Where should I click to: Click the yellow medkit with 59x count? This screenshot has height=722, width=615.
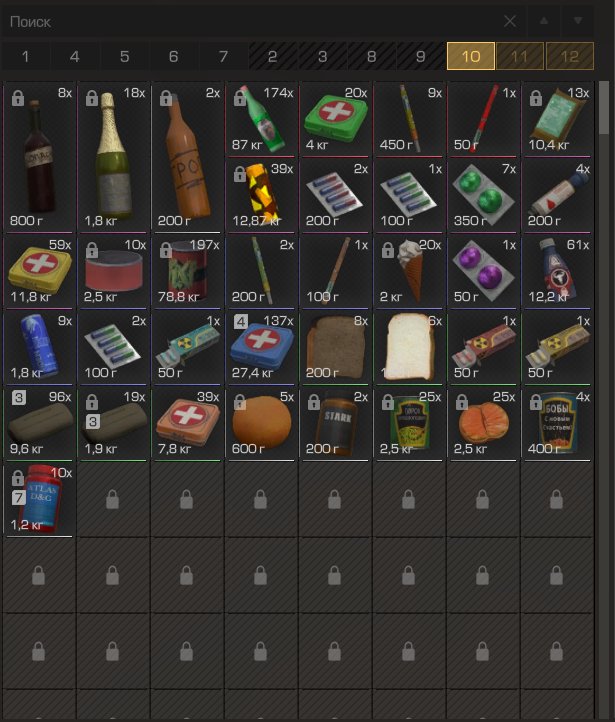[x=40, y=271]
